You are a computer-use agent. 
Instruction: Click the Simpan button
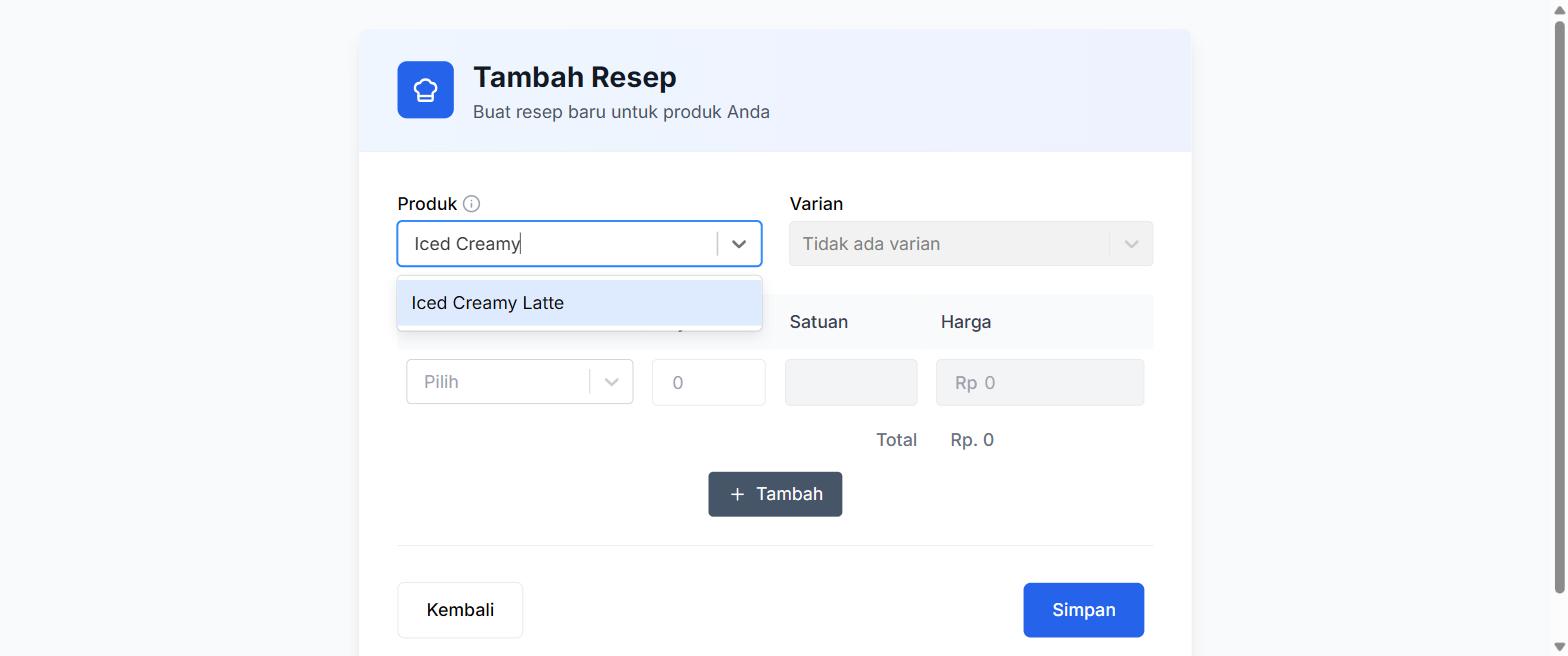(x=1083, y=610)
